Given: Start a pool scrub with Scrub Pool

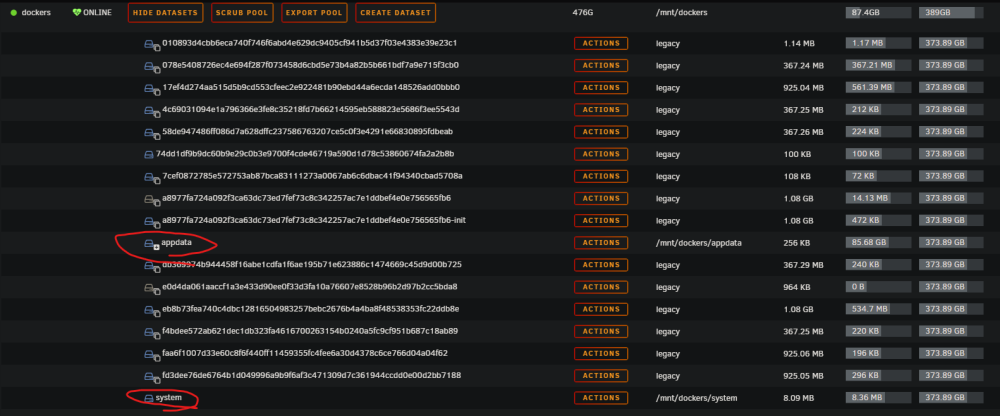Looking at the screenshot, I should coord(242,13).
